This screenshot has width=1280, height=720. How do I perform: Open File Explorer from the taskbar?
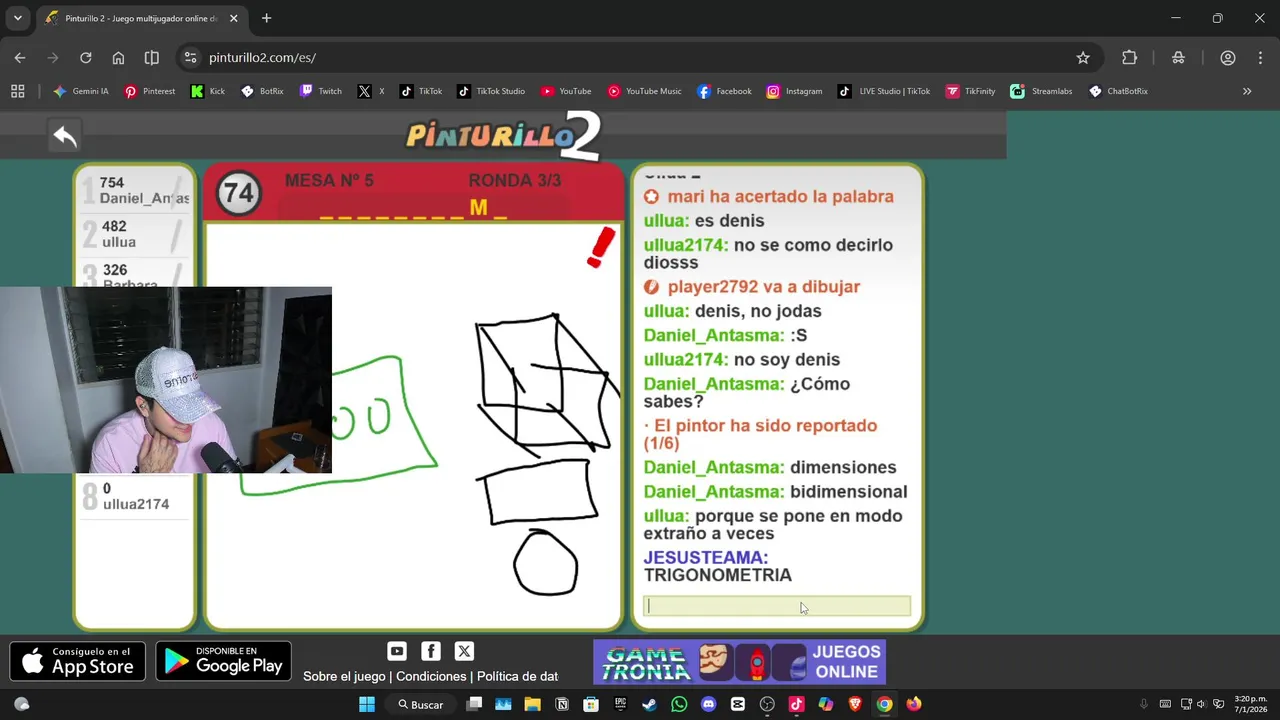tap(532, 704)
